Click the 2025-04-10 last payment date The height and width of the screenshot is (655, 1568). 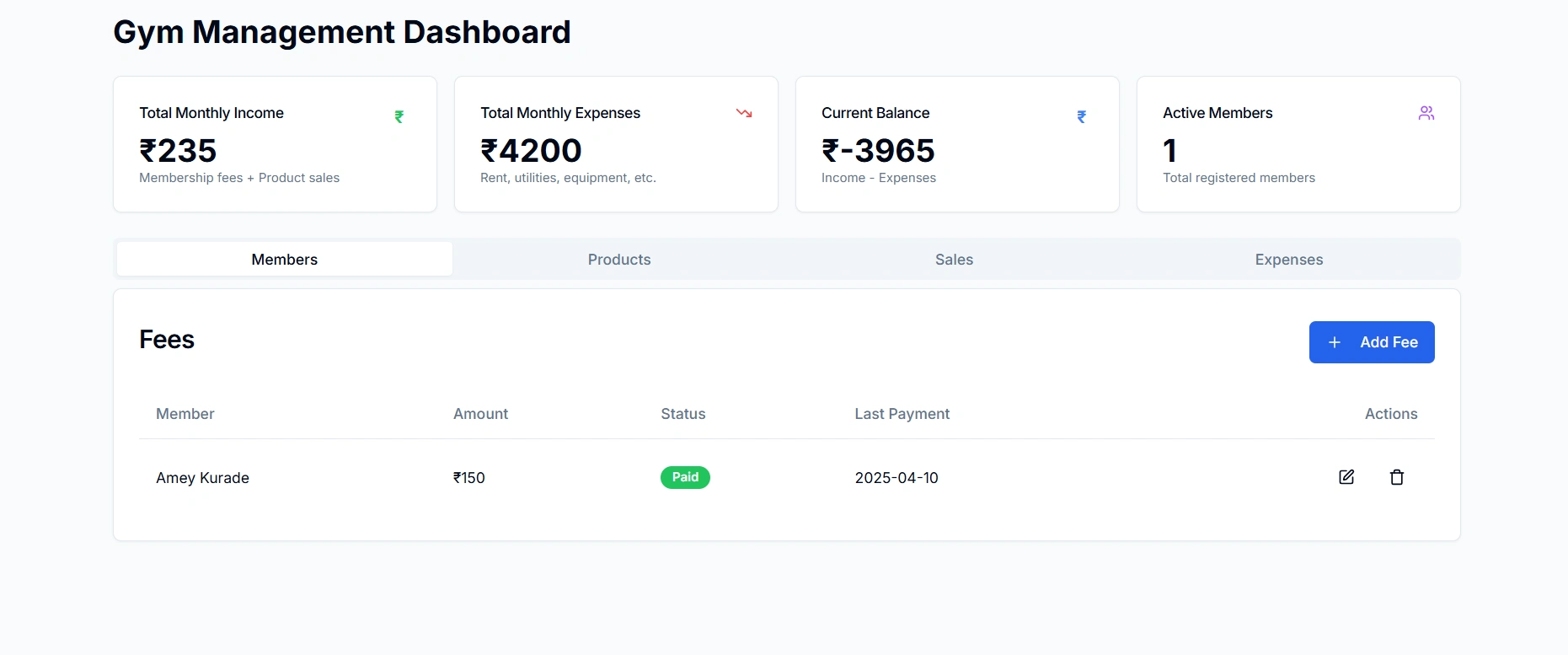click(x=896, y=478)
